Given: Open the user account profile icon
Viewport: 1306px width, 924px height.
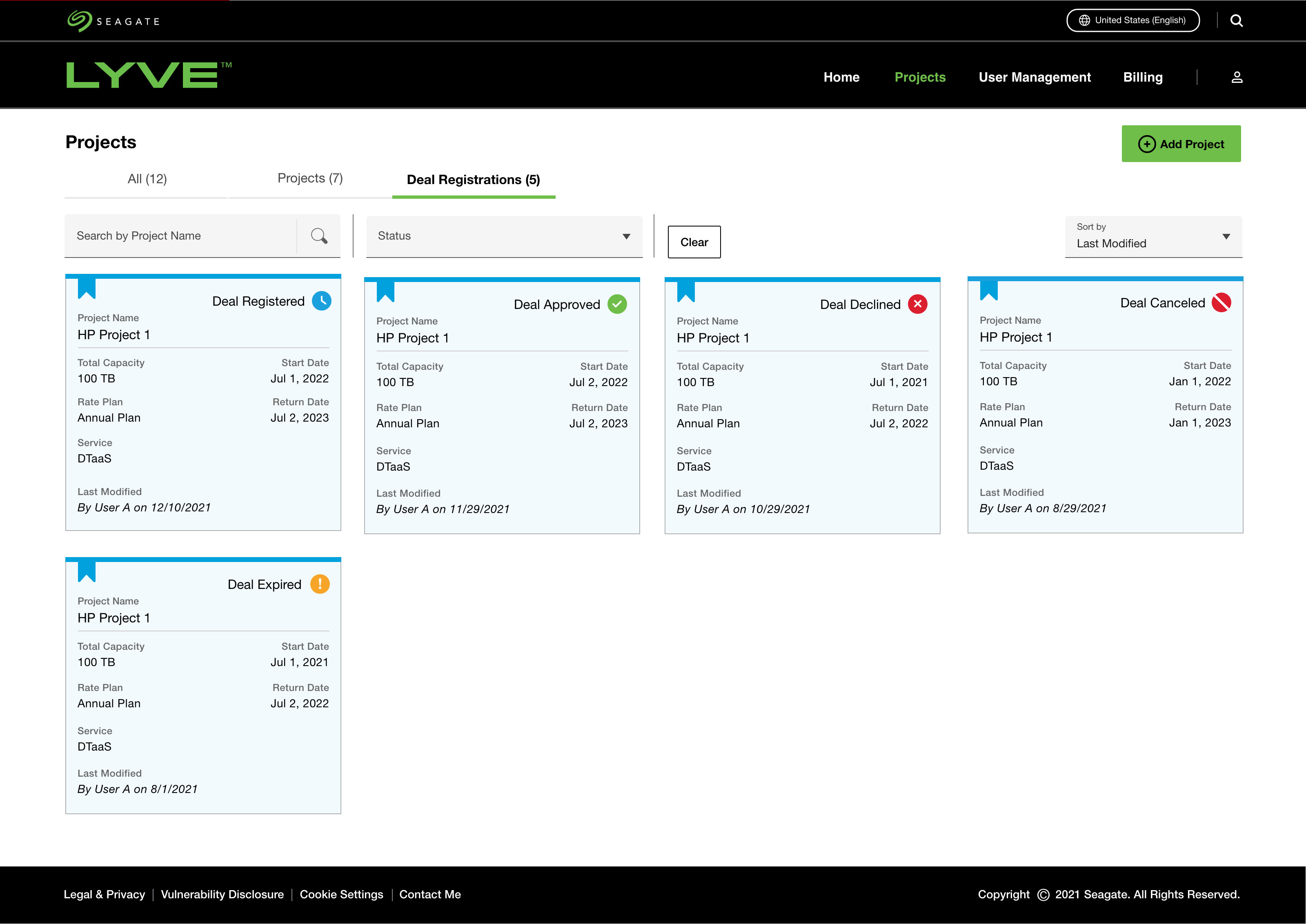Looking at the screenshot, I should pos(1237,78).
